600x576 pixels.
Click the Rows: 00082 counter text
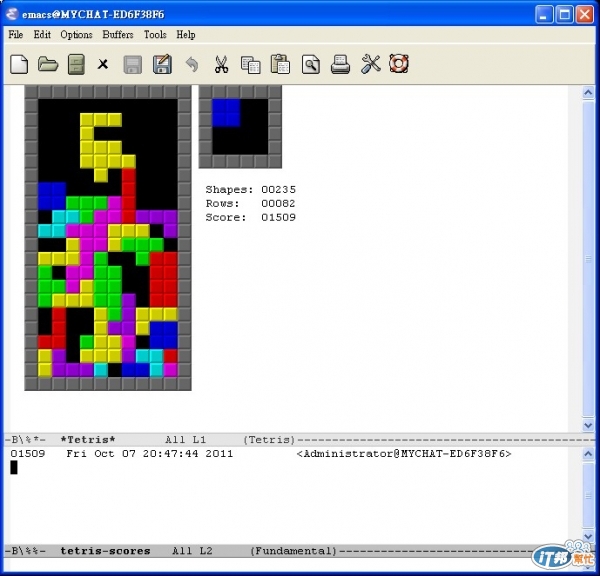coord(251,203)
